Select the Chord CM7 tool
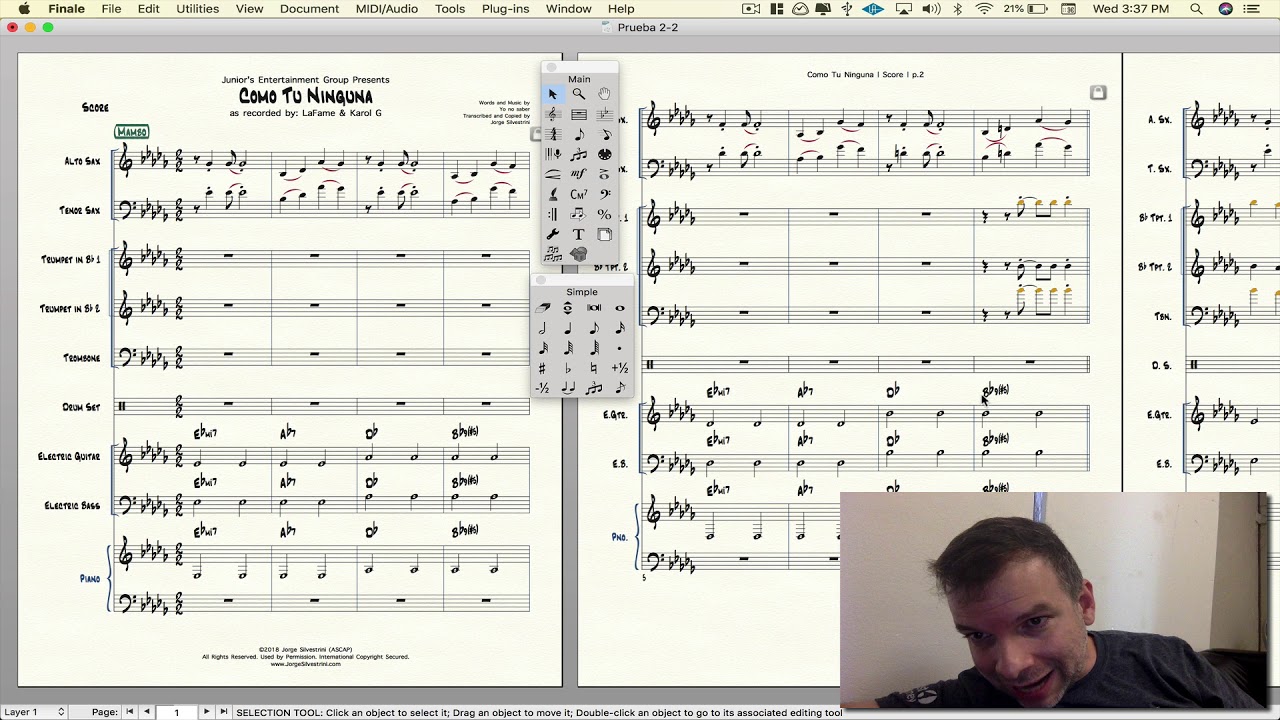Viewport: 1280px width, 720px height. (579, 194)
